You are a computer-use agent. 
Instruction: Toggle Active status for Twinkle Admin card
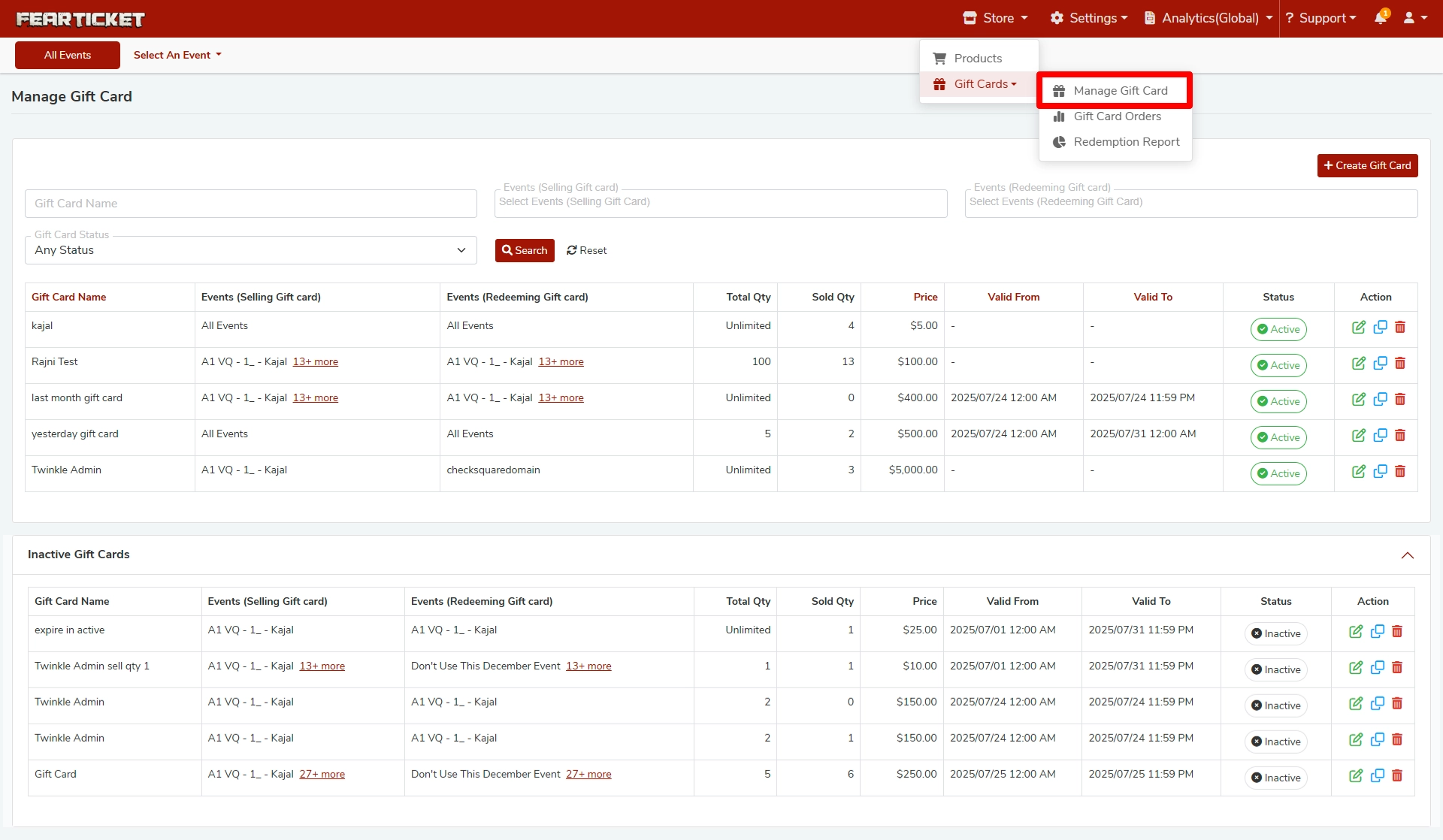click(1278, 473)
